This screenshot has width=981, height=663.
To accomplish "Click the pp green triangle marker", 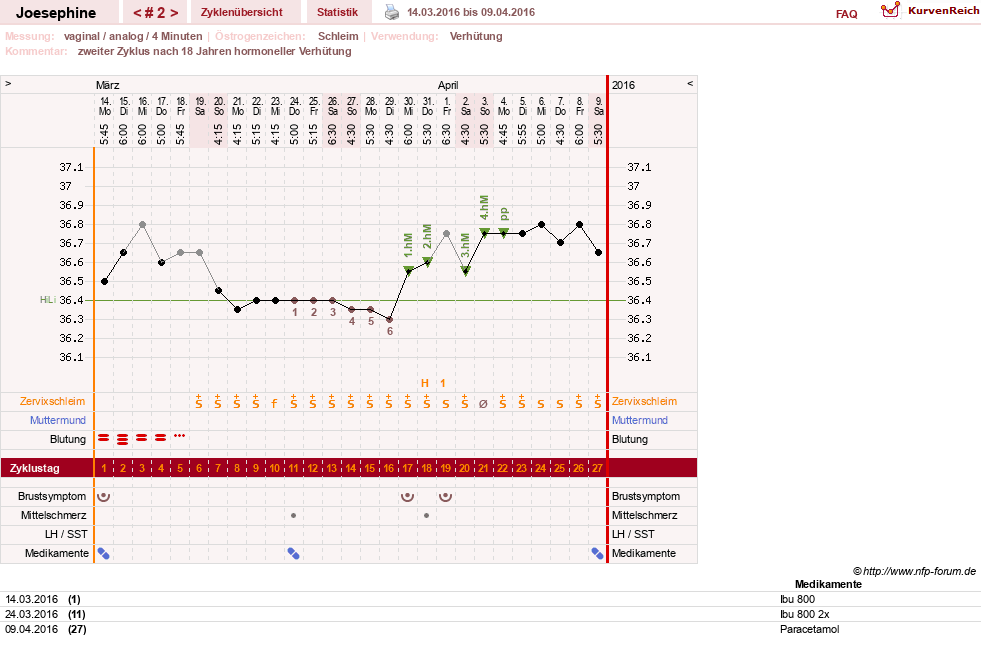I will (504, 233).
